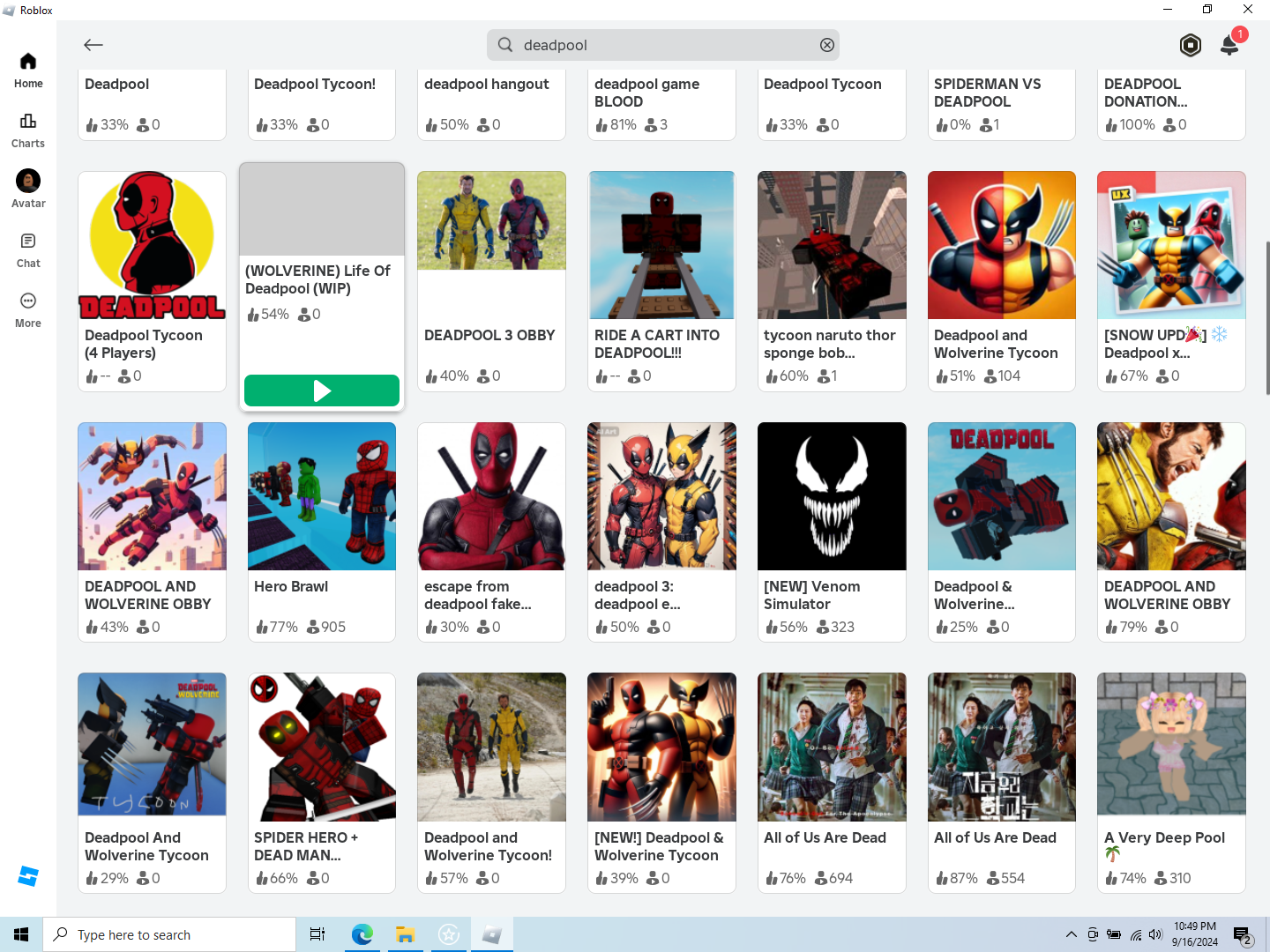Open the Hero Brawl game thumbnail
This screenshot has width=1270, height=952.
(x=322, y=496)
